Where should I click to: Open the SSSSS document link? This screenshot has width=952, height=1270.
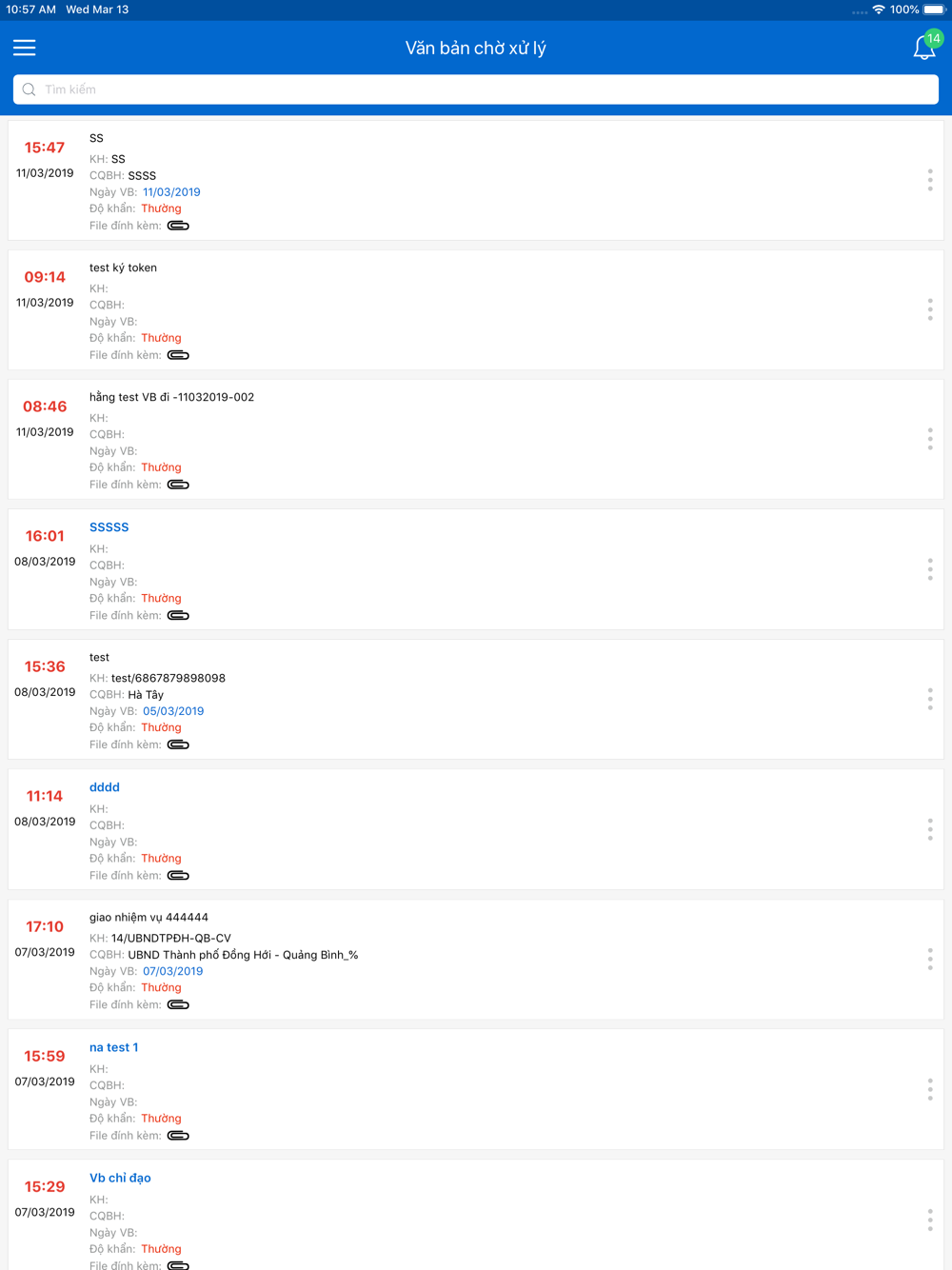pyautogui.click(x=109, y=526)
